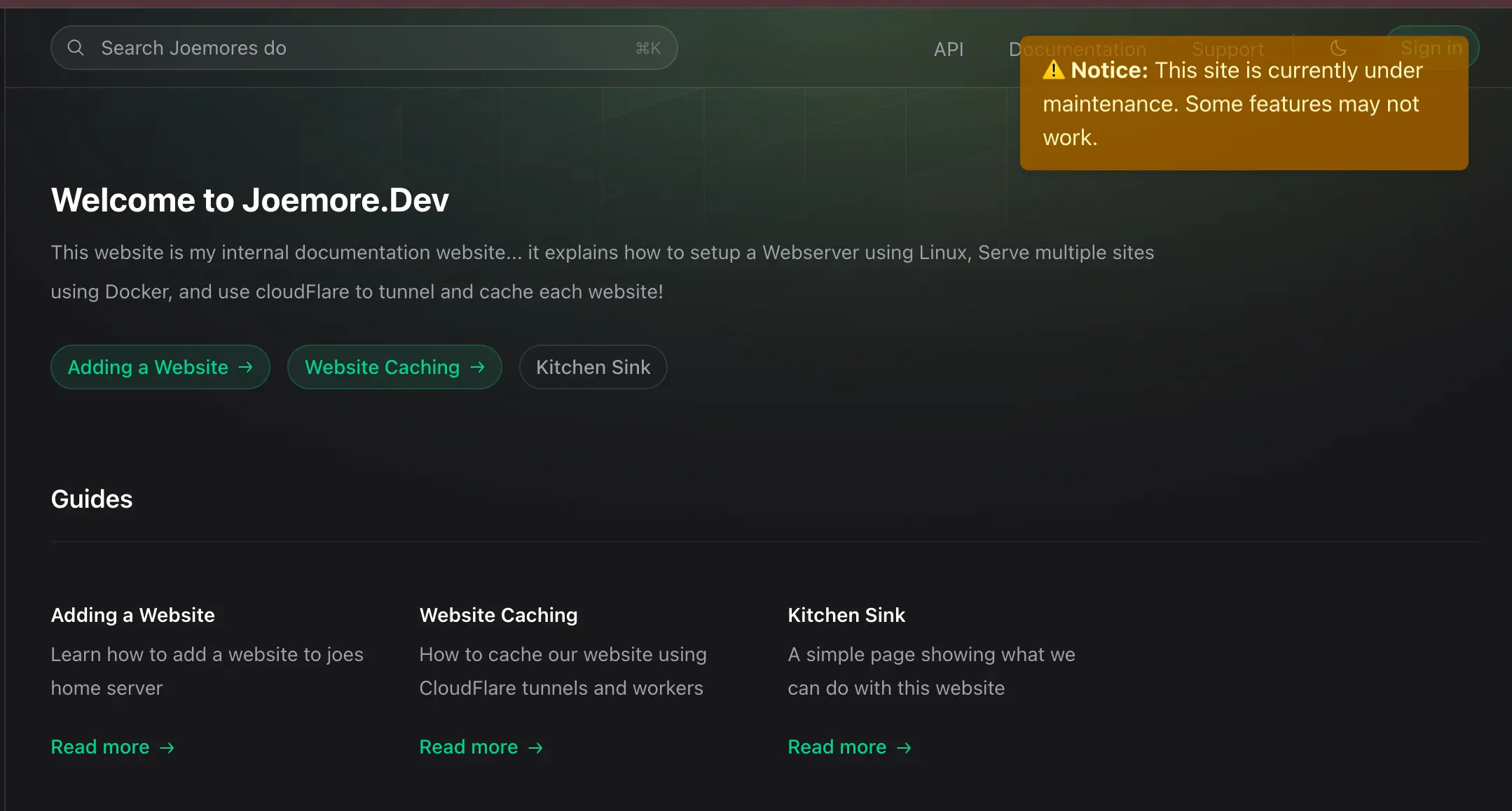Open the Kitchen Sink guide heading

[846, 615]
